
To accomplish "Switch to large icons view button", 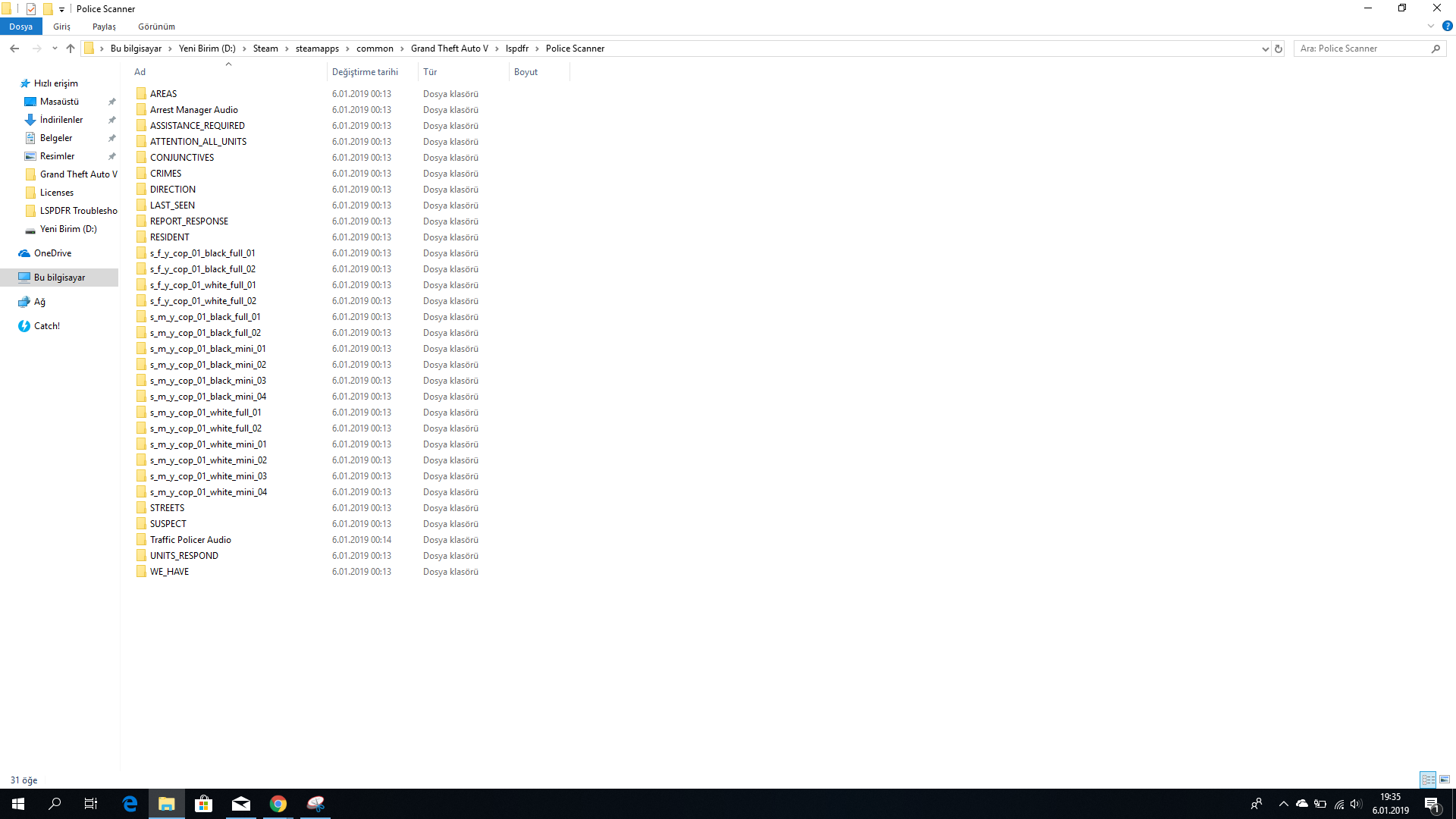I will (x=1445, y=780).
